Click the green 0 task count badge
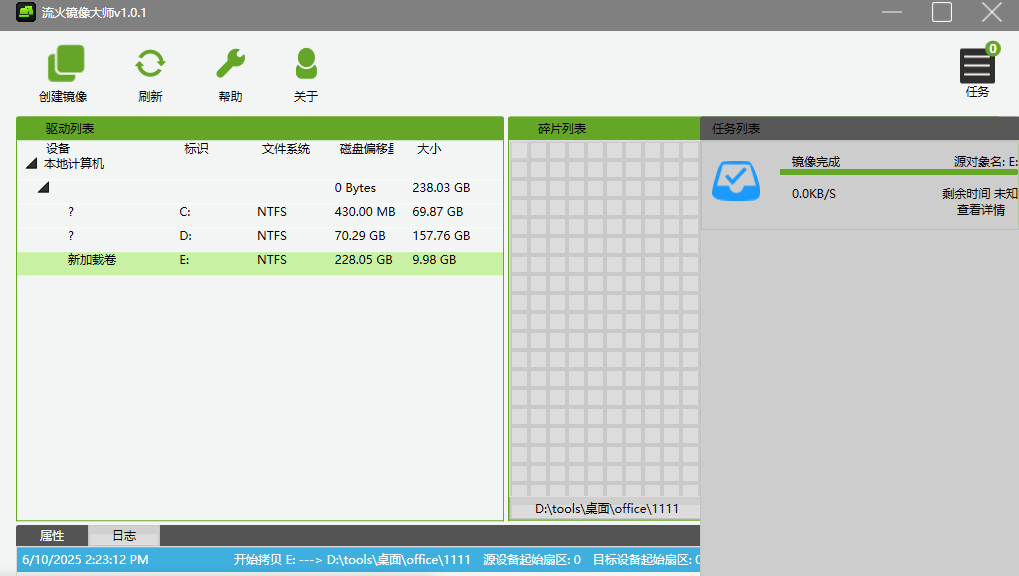This screenshot has height=576, width=1019. point(992,49)
